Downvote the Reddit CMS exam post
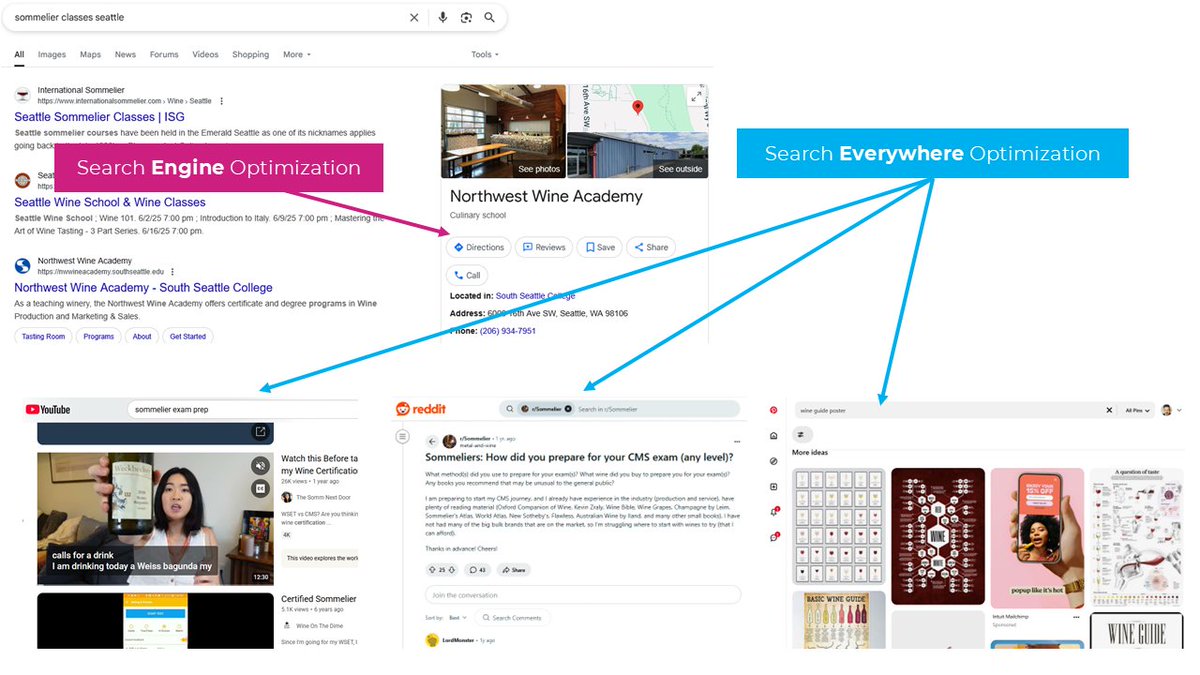Image resolution: width=1200 pixels, height=675 pixels. pyautogui.click(x=452, y=570)
